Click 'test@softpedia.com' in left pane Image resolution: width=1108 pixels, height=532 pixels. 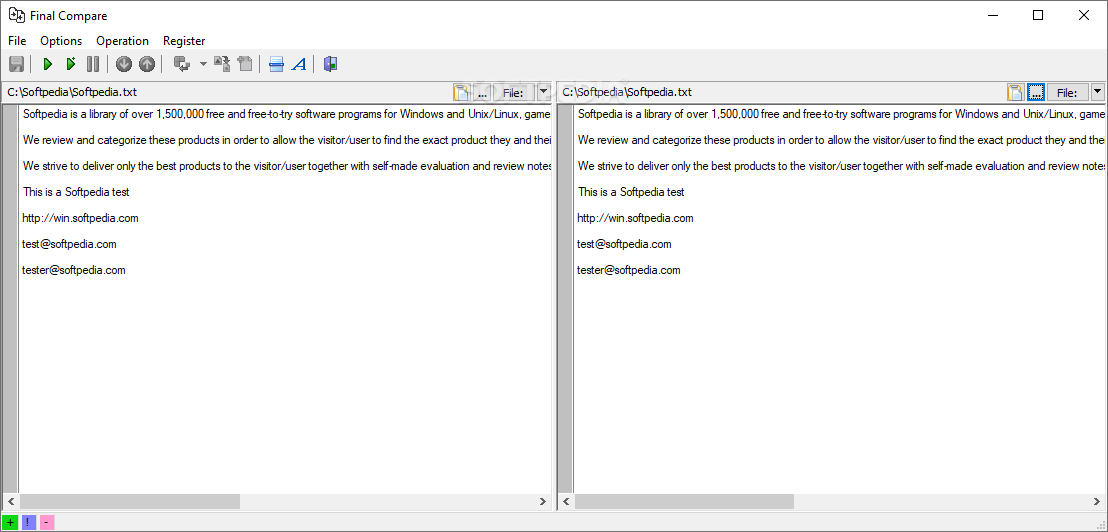click(69, 244)
